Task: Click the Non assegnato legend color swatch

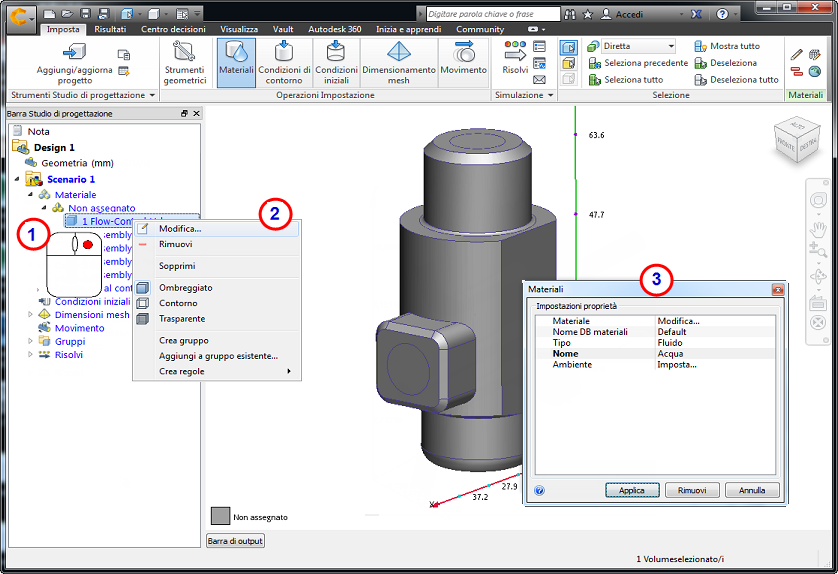Action: [220, 516]
